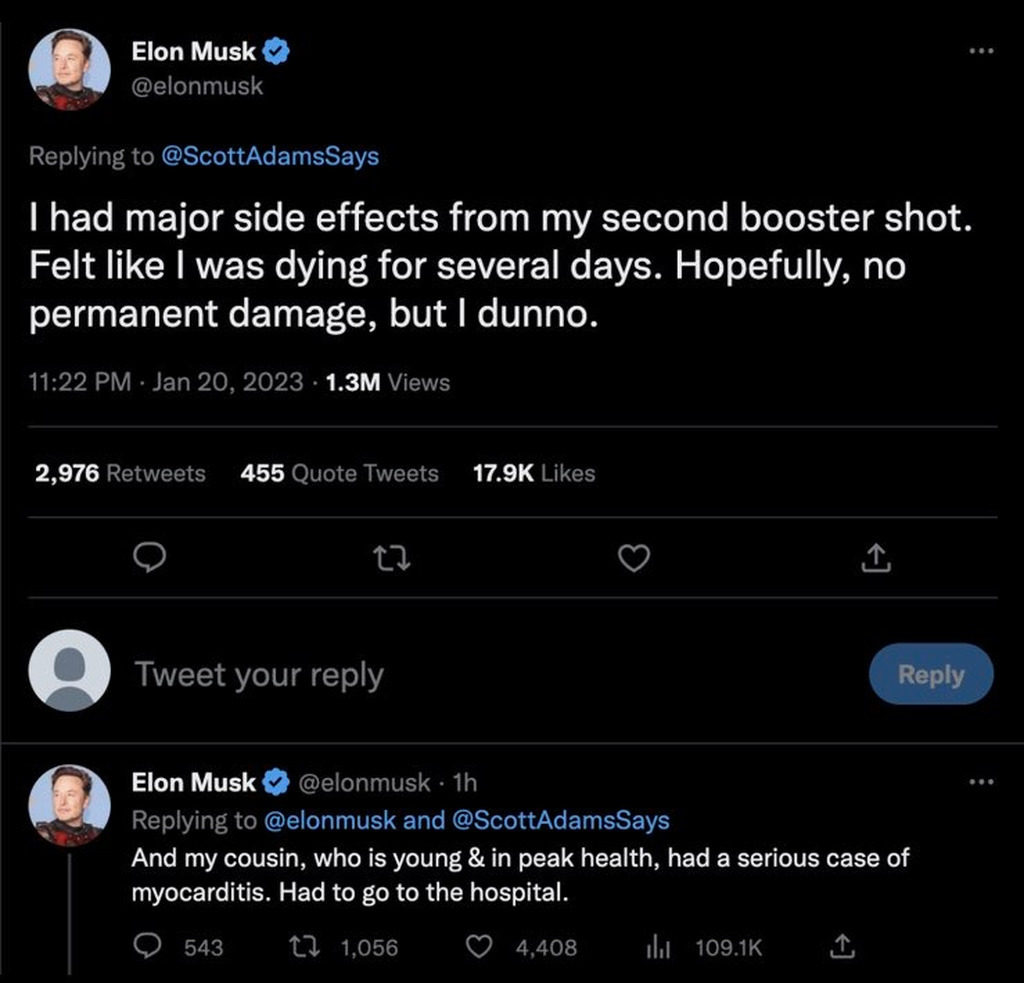Open the main tweet's three-dot menu

click(x=982, y=51)
